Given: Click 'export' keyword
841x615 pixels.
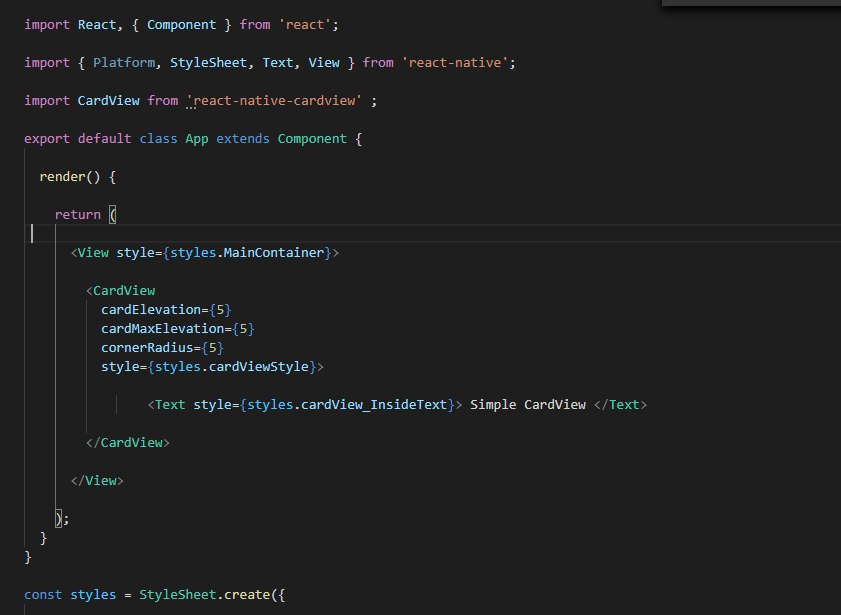Looking at the screenshot, I should [x=47, y=139].
